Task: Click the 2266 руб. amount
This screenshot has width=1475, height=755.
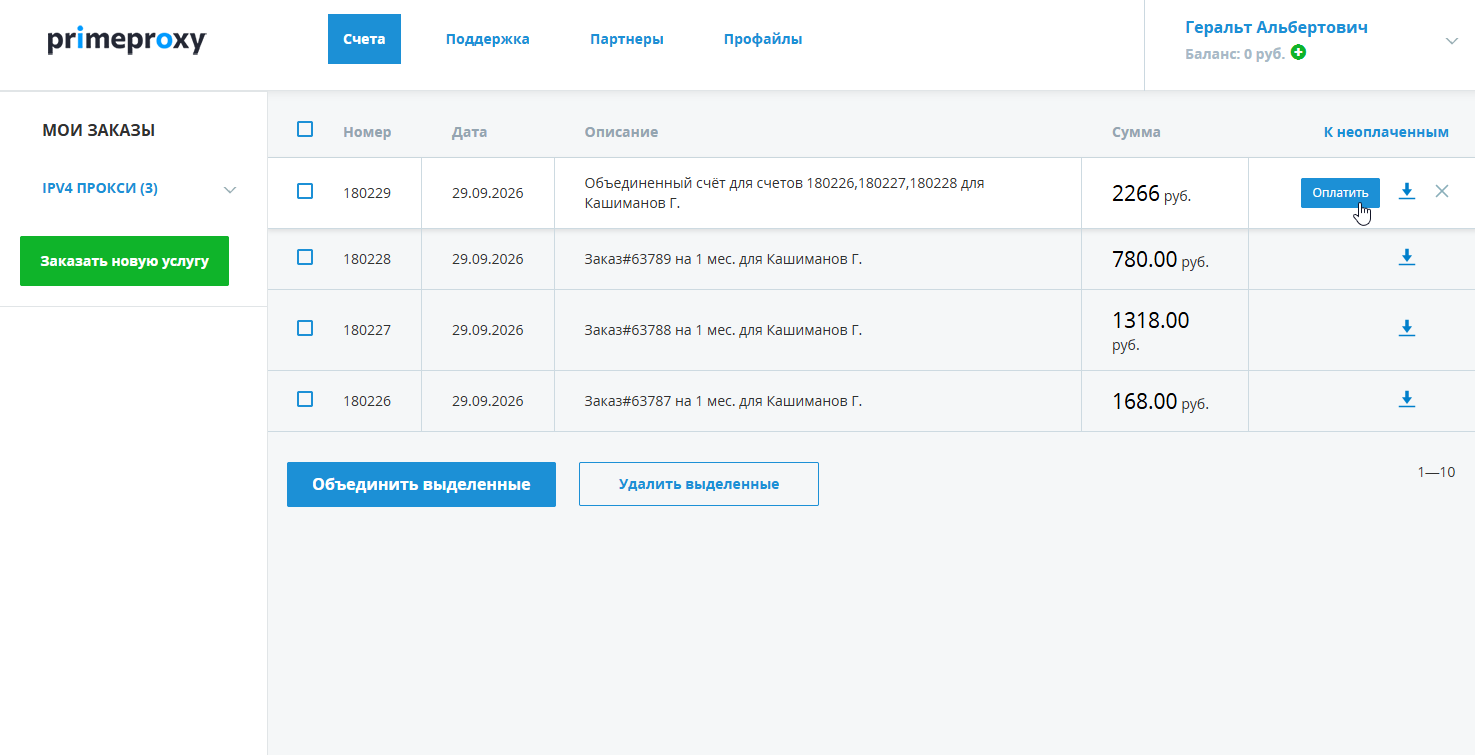Action: (x=1151, y=194)
